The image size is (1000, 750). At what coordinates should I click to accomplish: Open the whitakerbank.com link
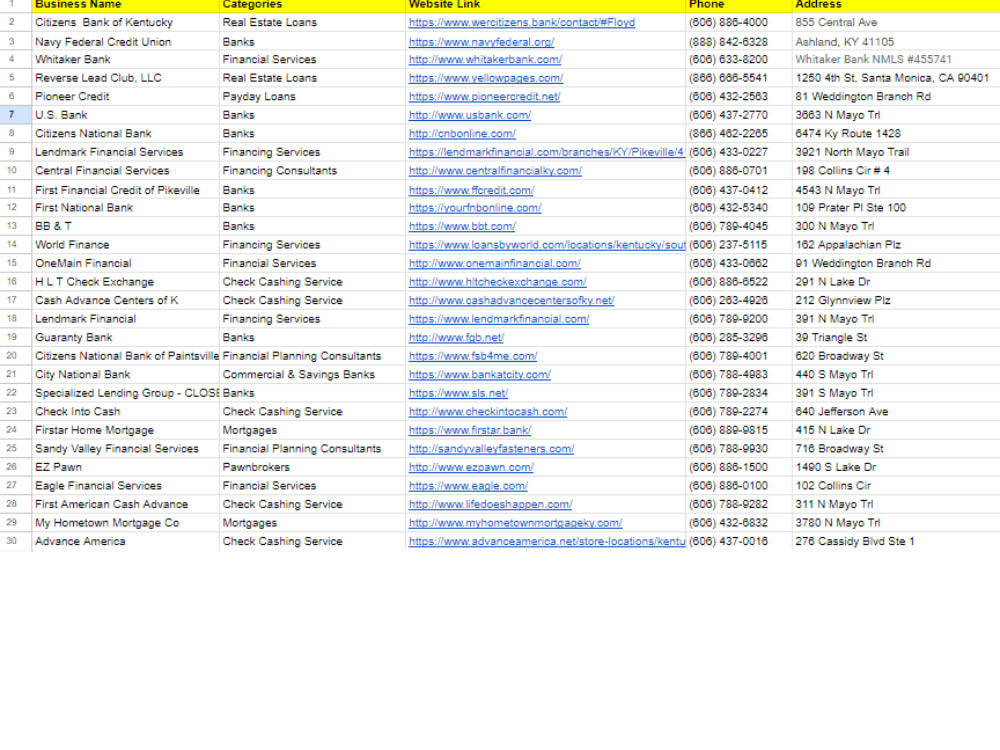(485, 59)
